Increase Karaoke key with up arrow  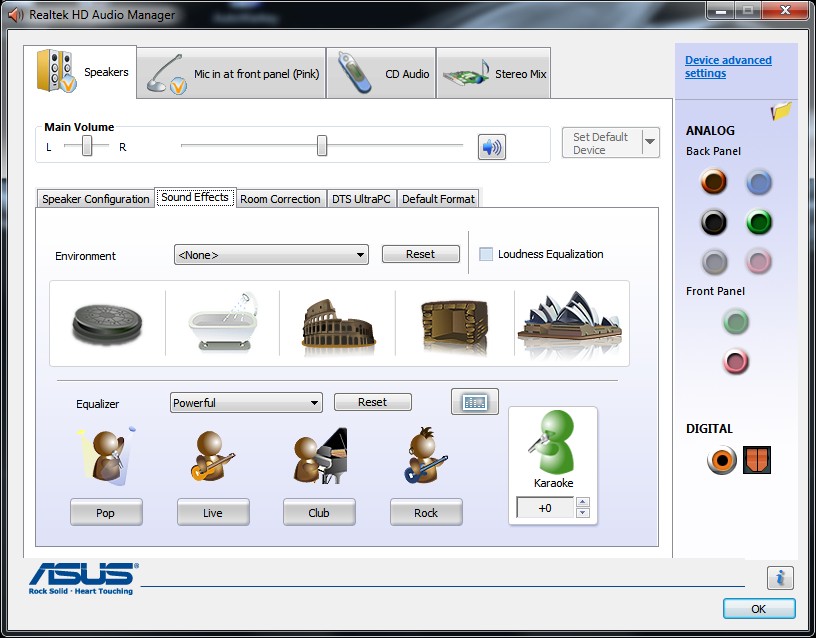583,502
